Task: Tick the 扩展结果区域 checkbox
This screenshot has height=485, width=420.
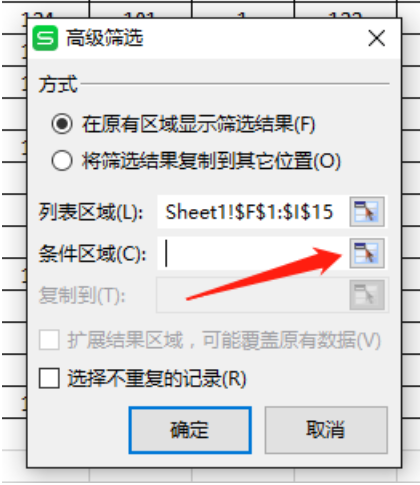Action: pyautogui.click(x=49, y=340)
